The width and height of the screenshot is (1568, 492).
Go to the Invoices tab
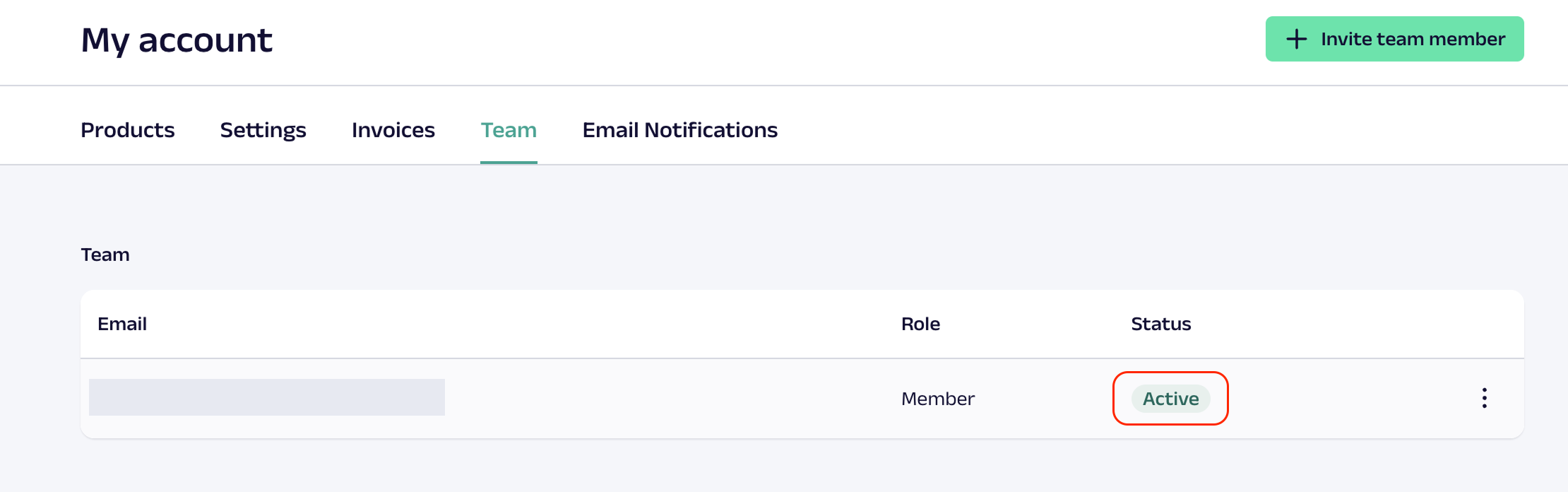[x=393, y=130]
